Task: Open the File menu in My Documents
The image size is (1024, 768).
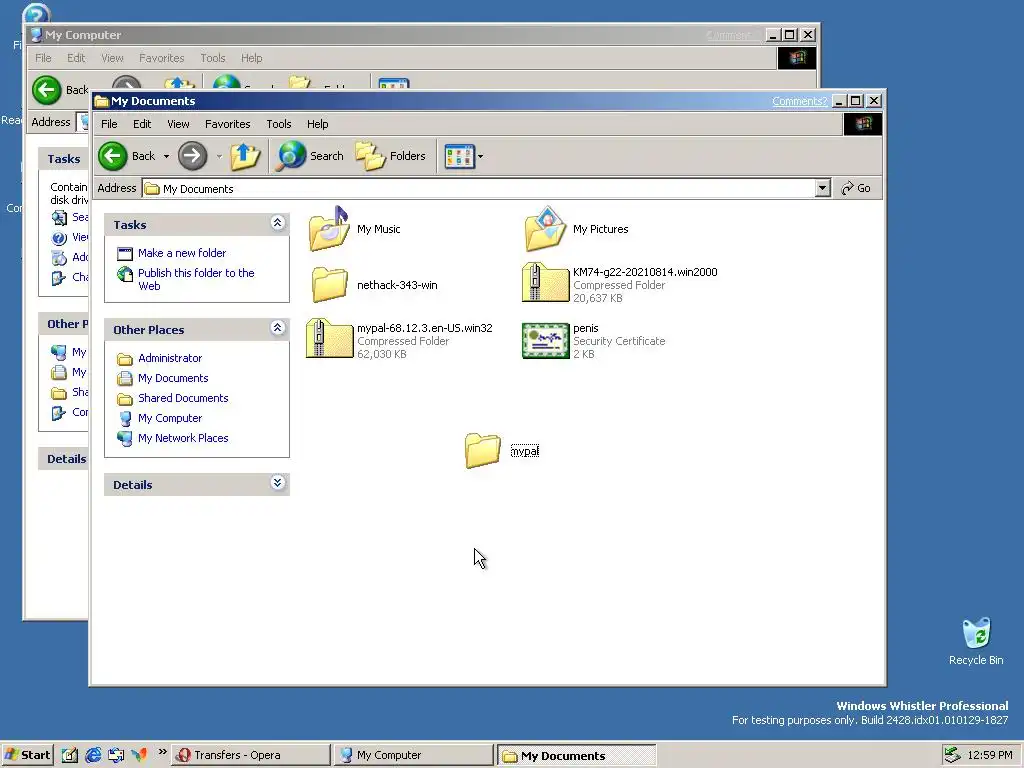Action: (109, 124)
